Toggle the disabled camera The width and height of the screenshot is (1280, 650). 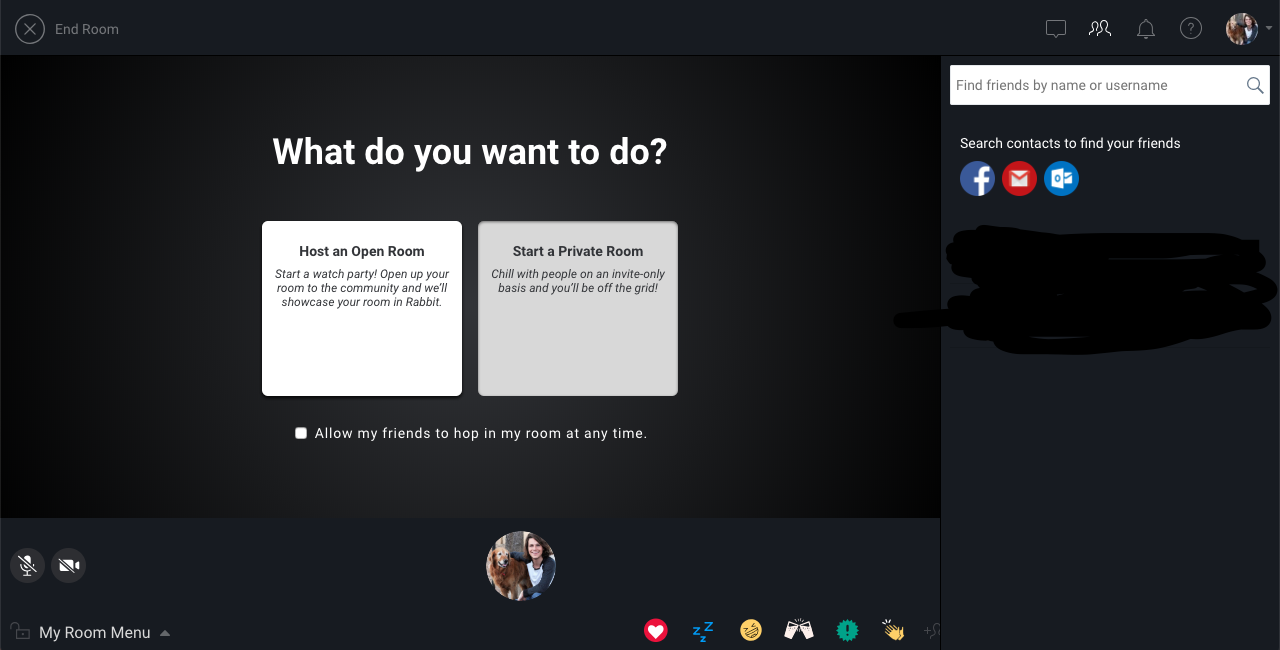point(68,565)
